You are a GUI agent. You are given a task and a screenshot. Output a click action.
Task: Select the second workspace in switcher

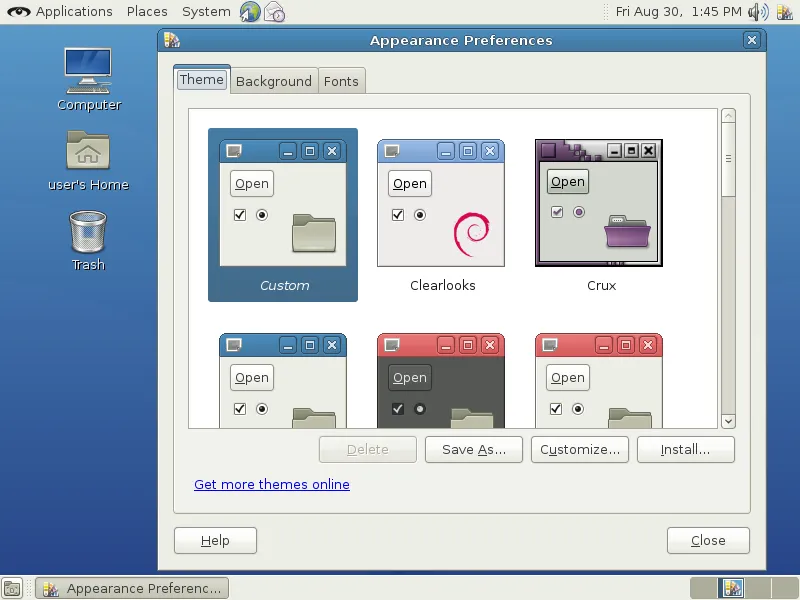point(731,588)
